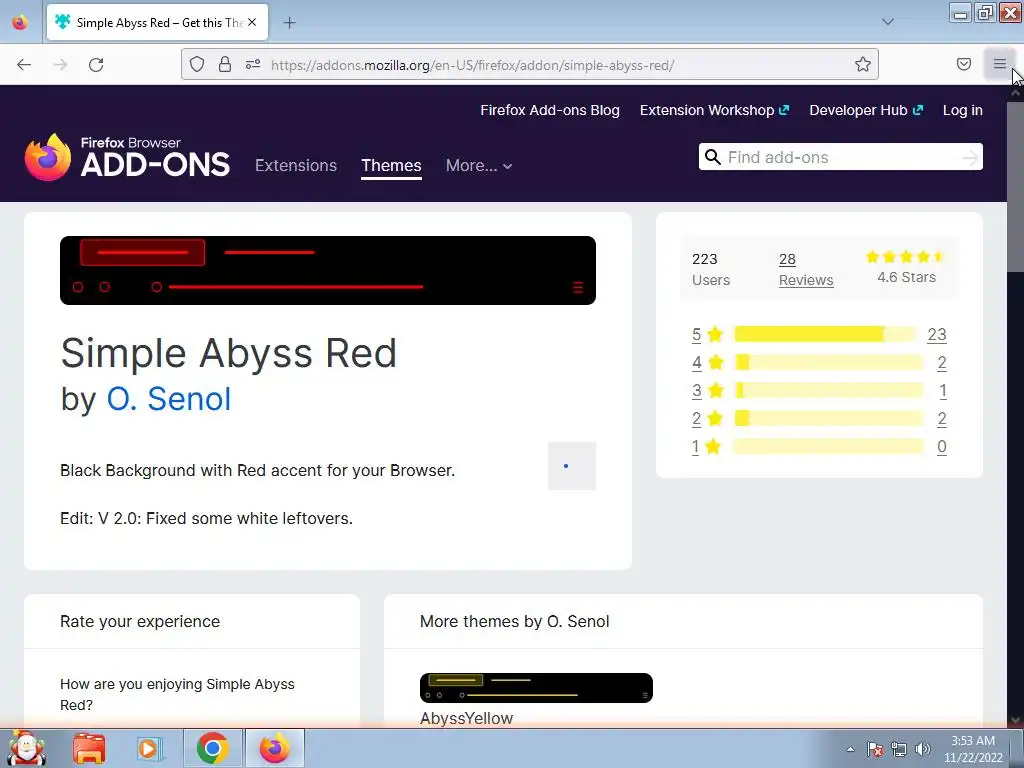The image size is (1024, 768).
Task: Open the Start menu Santa icon
Action: click(26, 748)
